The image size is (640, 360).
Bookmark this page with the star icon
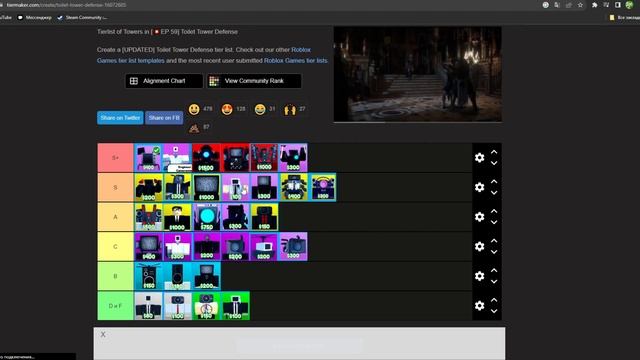click(x=580, y=5)
